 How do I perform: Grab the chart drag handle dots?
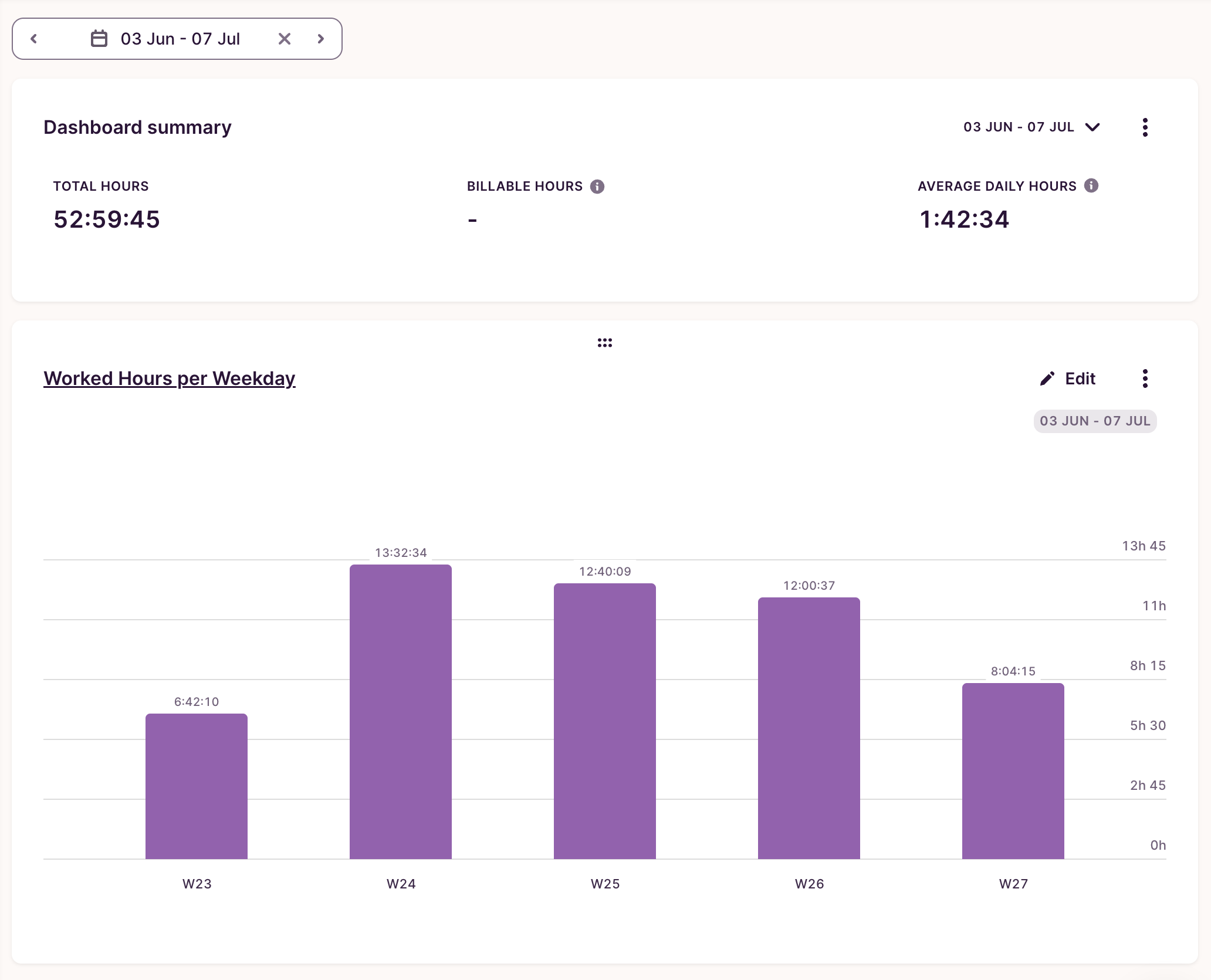pos(605,343)
